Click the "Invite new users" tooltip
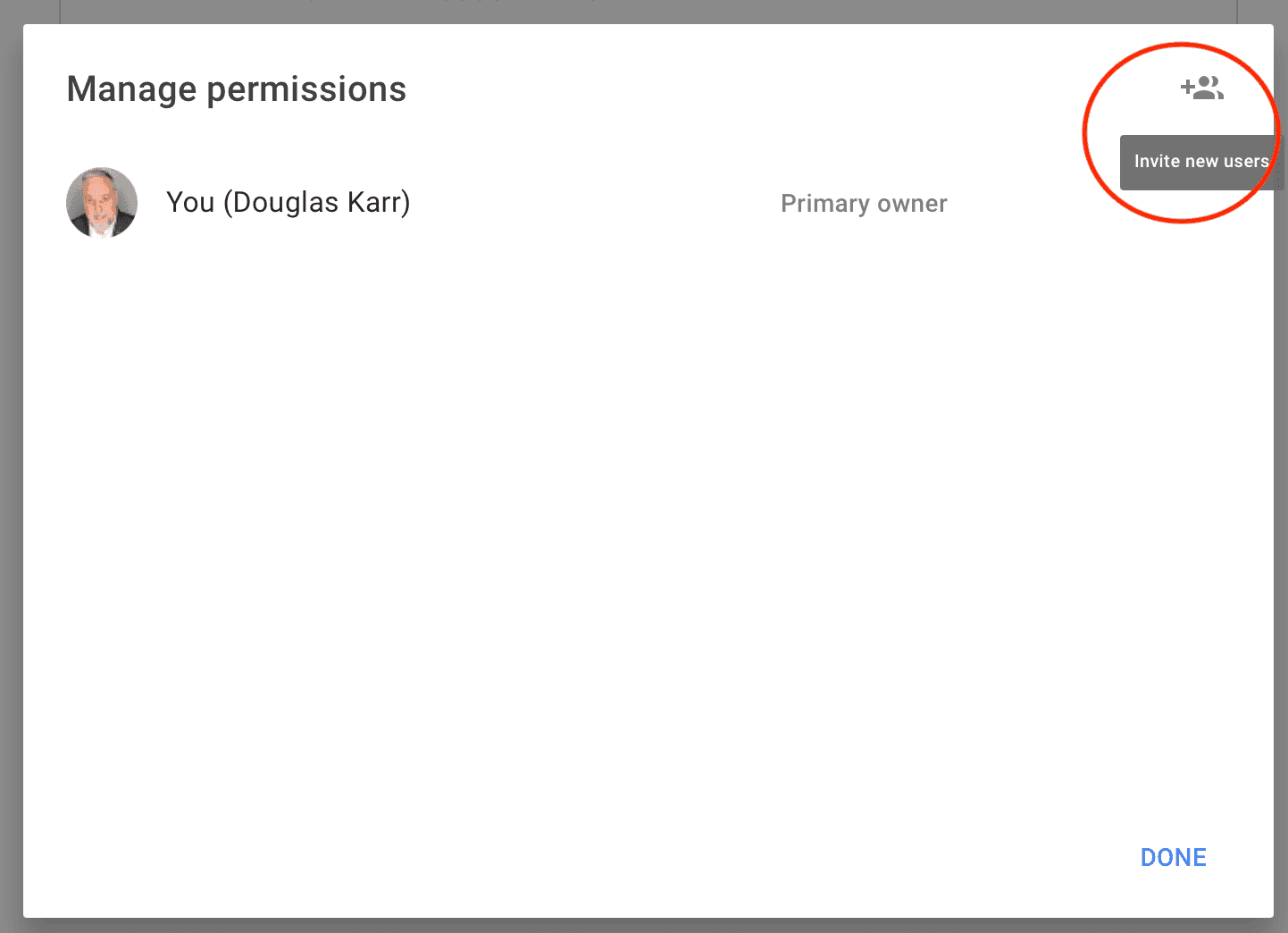This screenshot has width=1288, height=933. (1200, 162)
